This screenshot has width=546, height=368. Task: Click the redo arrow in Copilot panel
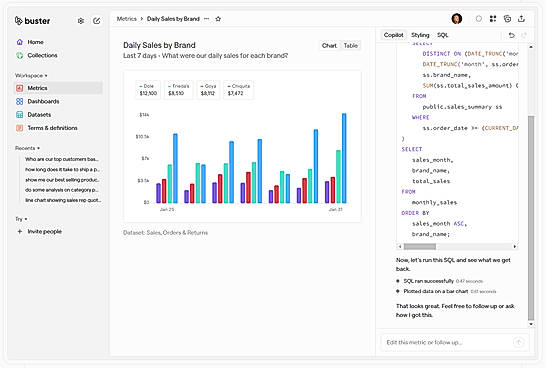point(523,35)
